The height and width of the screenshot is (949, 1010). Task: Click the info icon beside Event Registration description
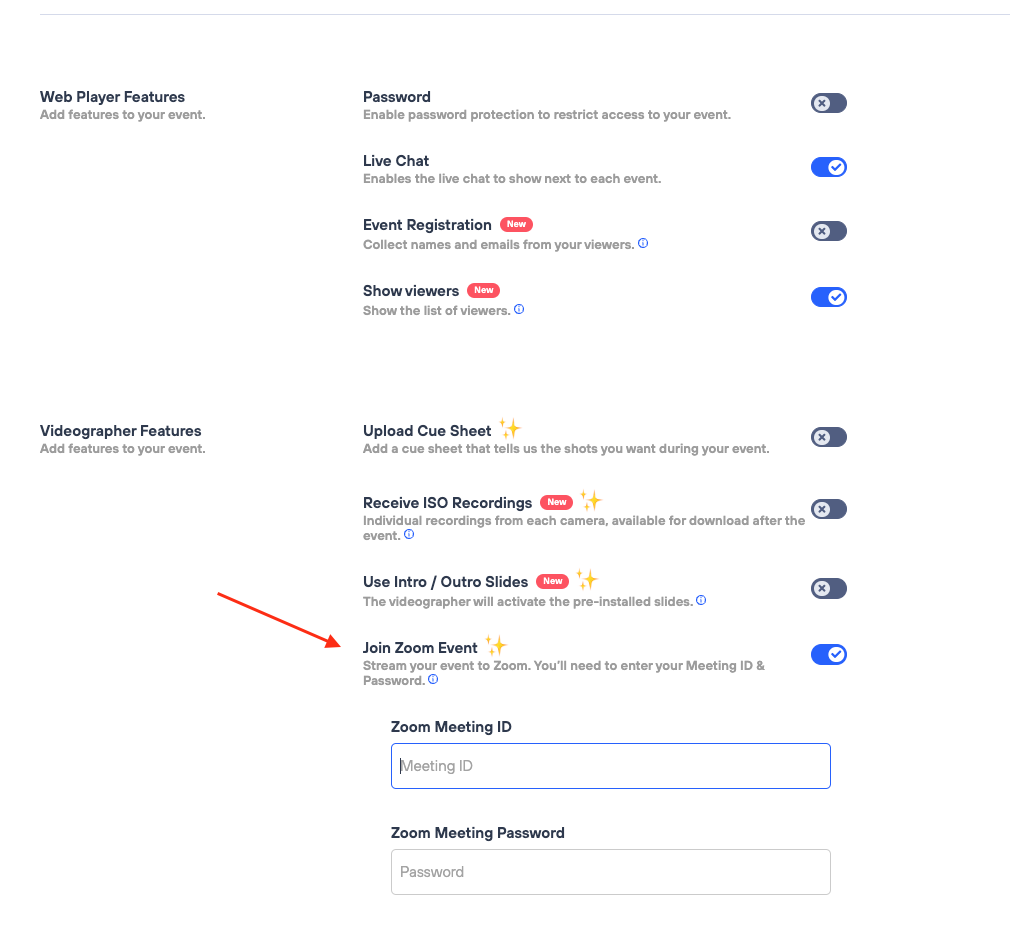point(643,243)
